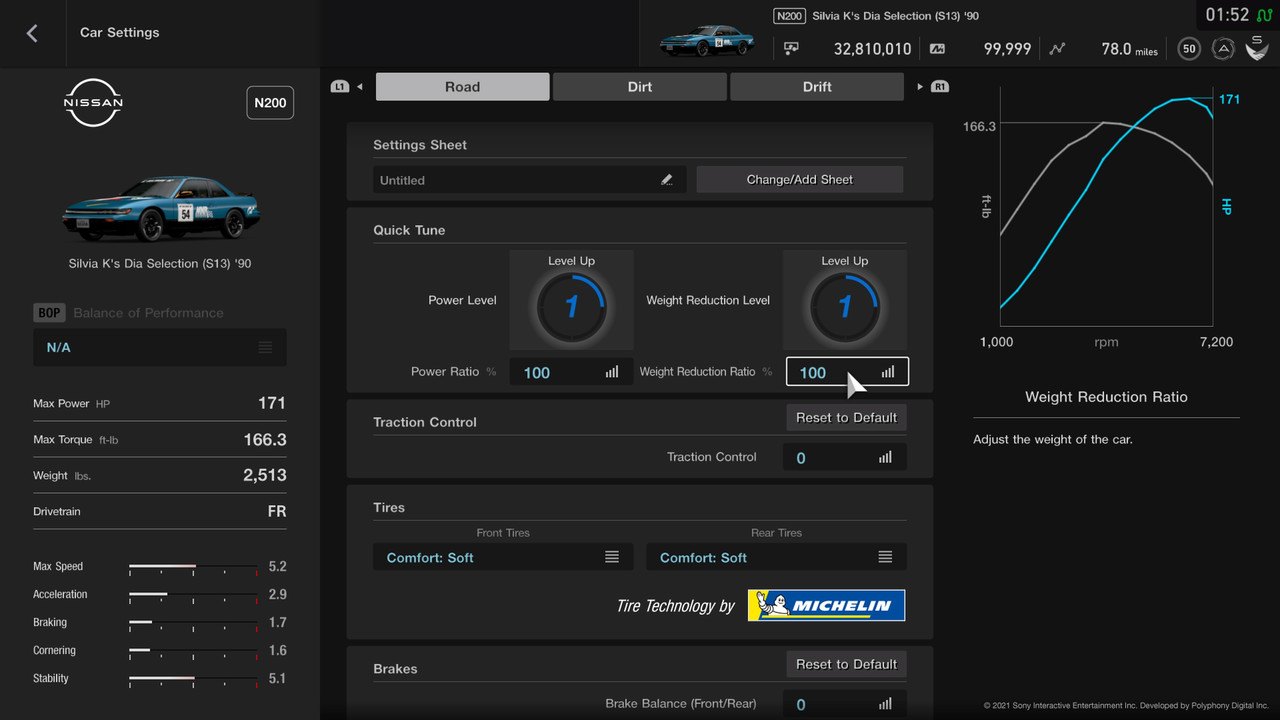Adjust the Brake Balance value 0

click(x=845, y=704)
